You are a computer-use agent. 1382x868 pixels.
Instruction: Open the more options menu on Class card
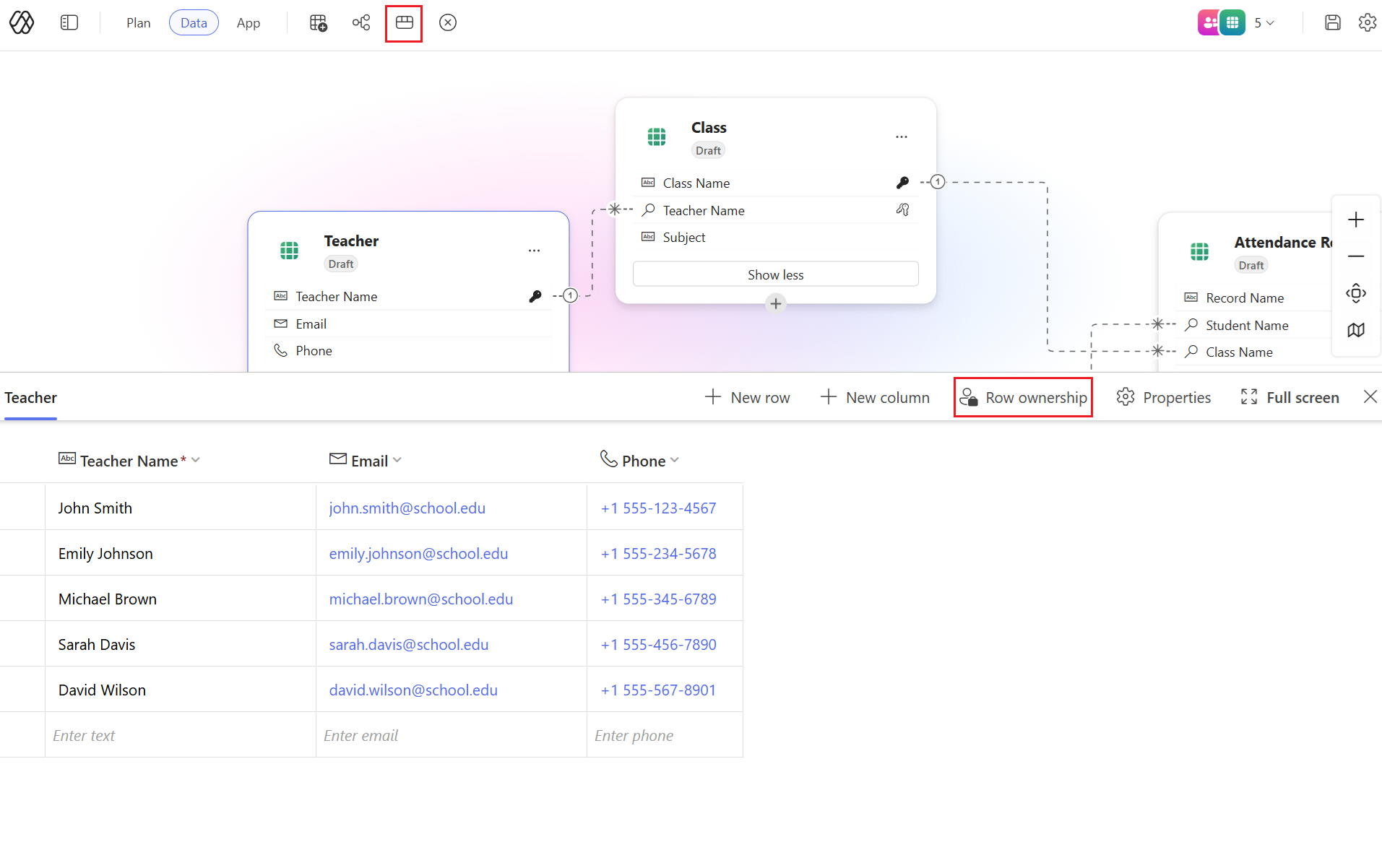point(901,136)
